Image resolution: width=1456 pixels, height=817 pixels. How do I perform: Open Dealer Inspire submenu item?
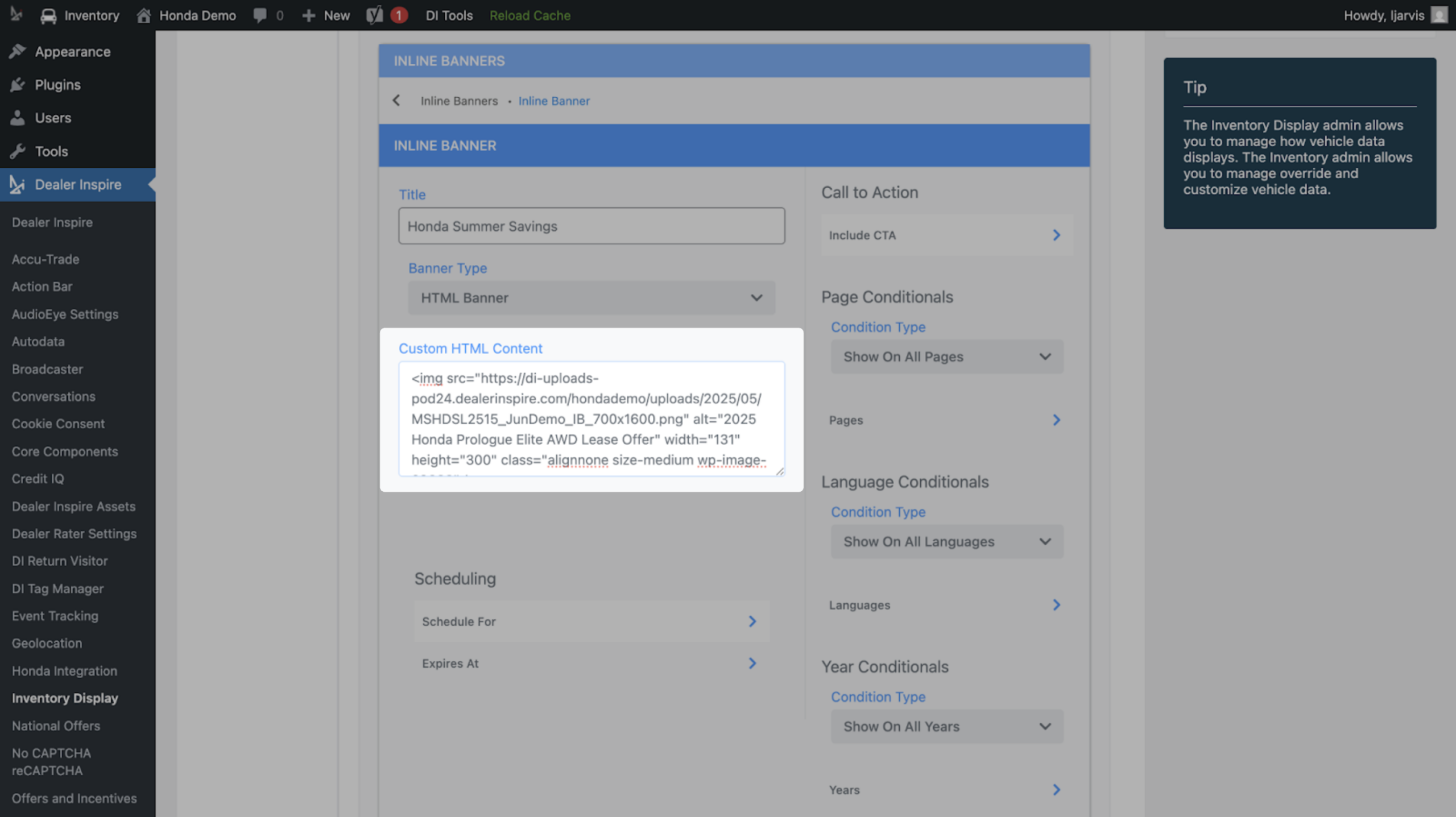point(52,222)
